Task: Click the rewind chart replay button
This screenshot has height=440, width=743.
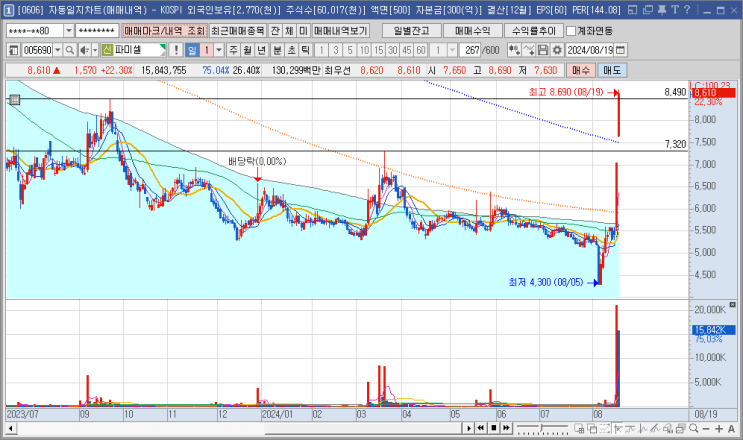Action: click(480, 428)
